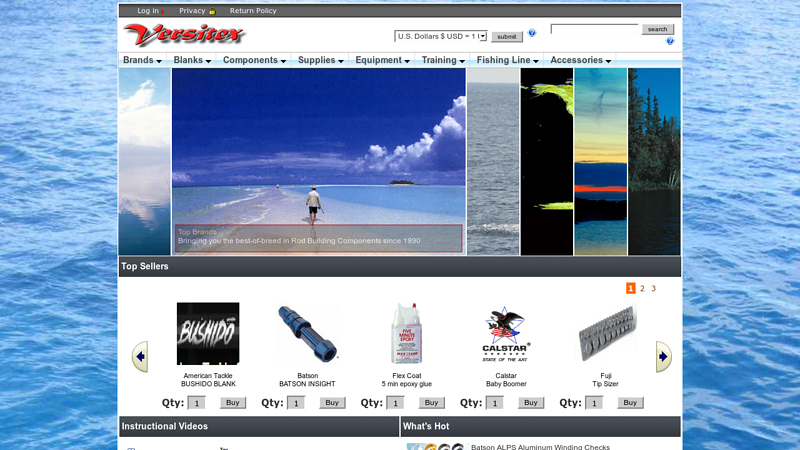
Task: Click the next arrow in Top Sellers carousel
Action: (x=663, y=357)
